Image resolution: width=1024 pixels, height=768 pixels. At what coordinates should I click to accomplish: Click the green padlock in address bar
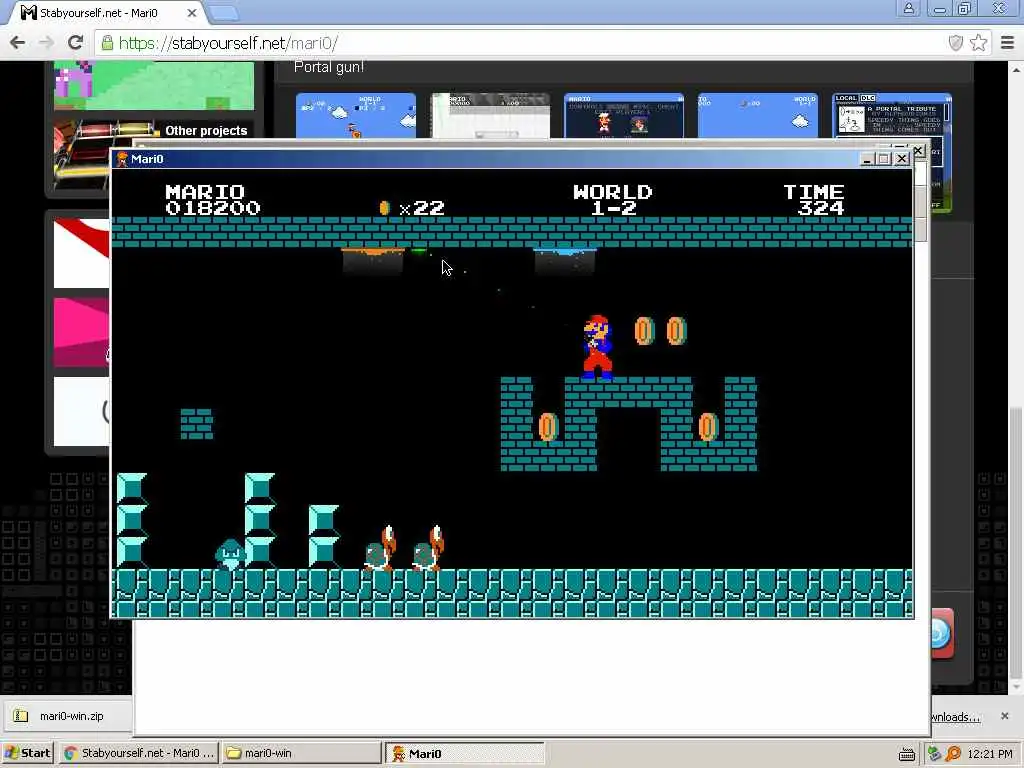pyautogui.click(x=107, y=43)
